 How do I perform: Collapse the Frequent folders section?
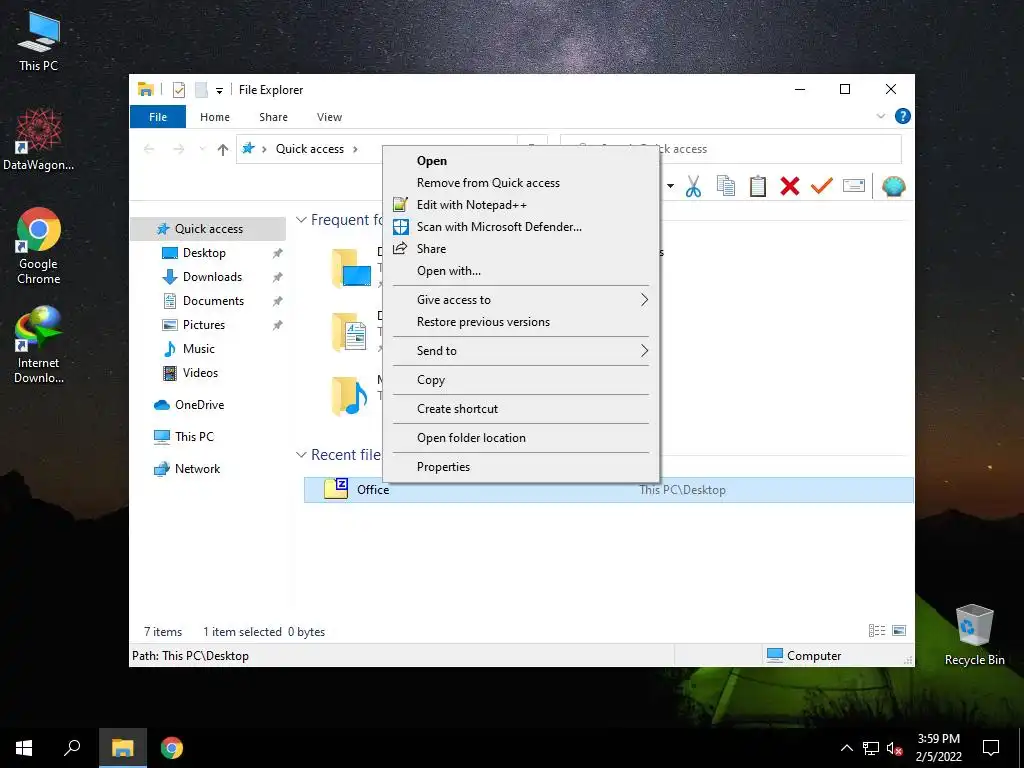302,220
